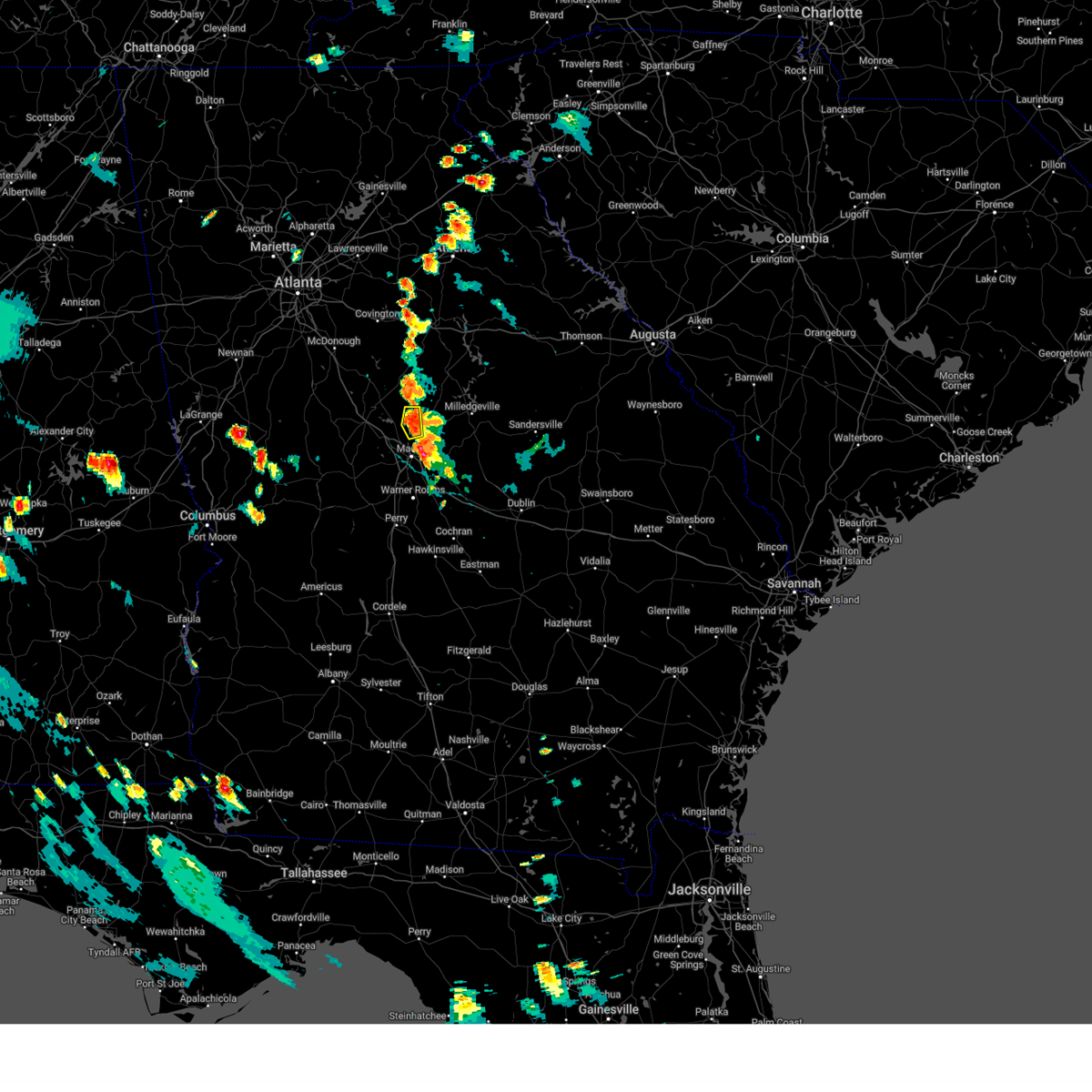Select the Orangeburg label
The width and height of the screenshot is (1092, 1092).
tap(830, 333)
